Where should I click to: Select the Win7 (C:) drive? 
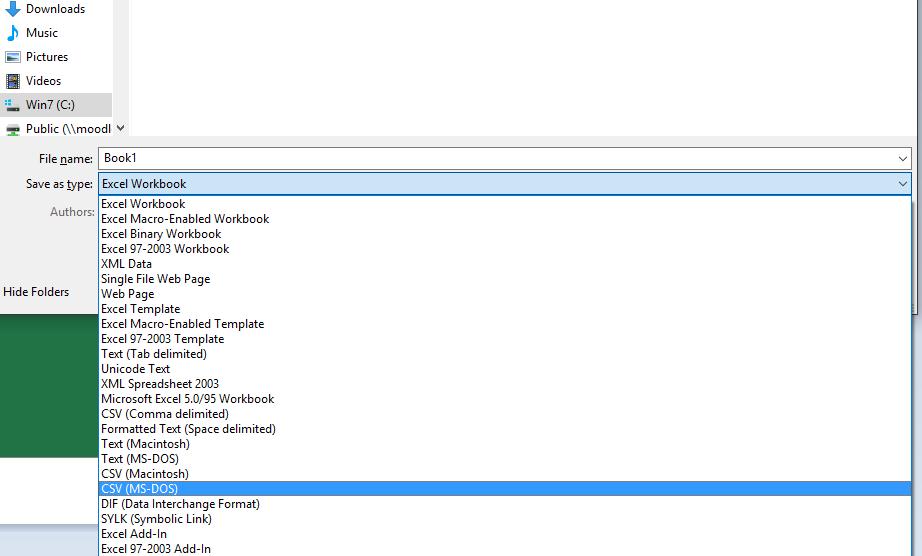coord(55,105)
